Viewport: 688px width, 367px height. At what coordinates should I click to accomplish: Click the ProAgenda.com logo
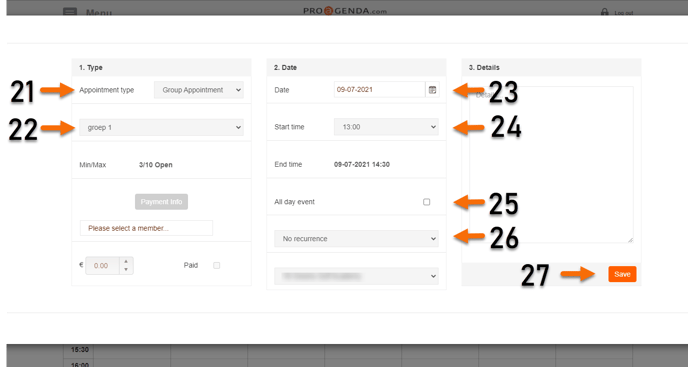345,11
